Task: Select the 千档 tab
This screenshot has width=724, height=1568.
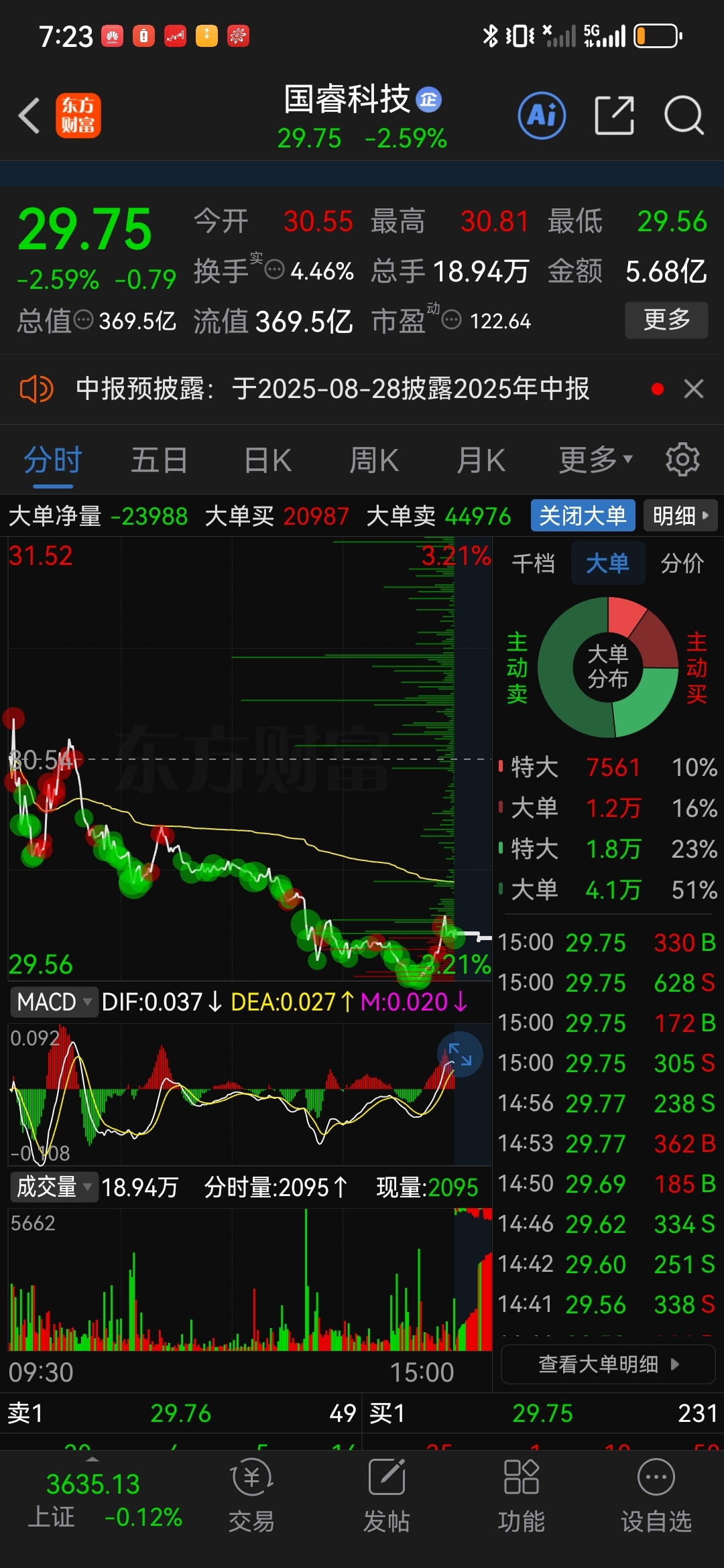Action: coord(533,563)
